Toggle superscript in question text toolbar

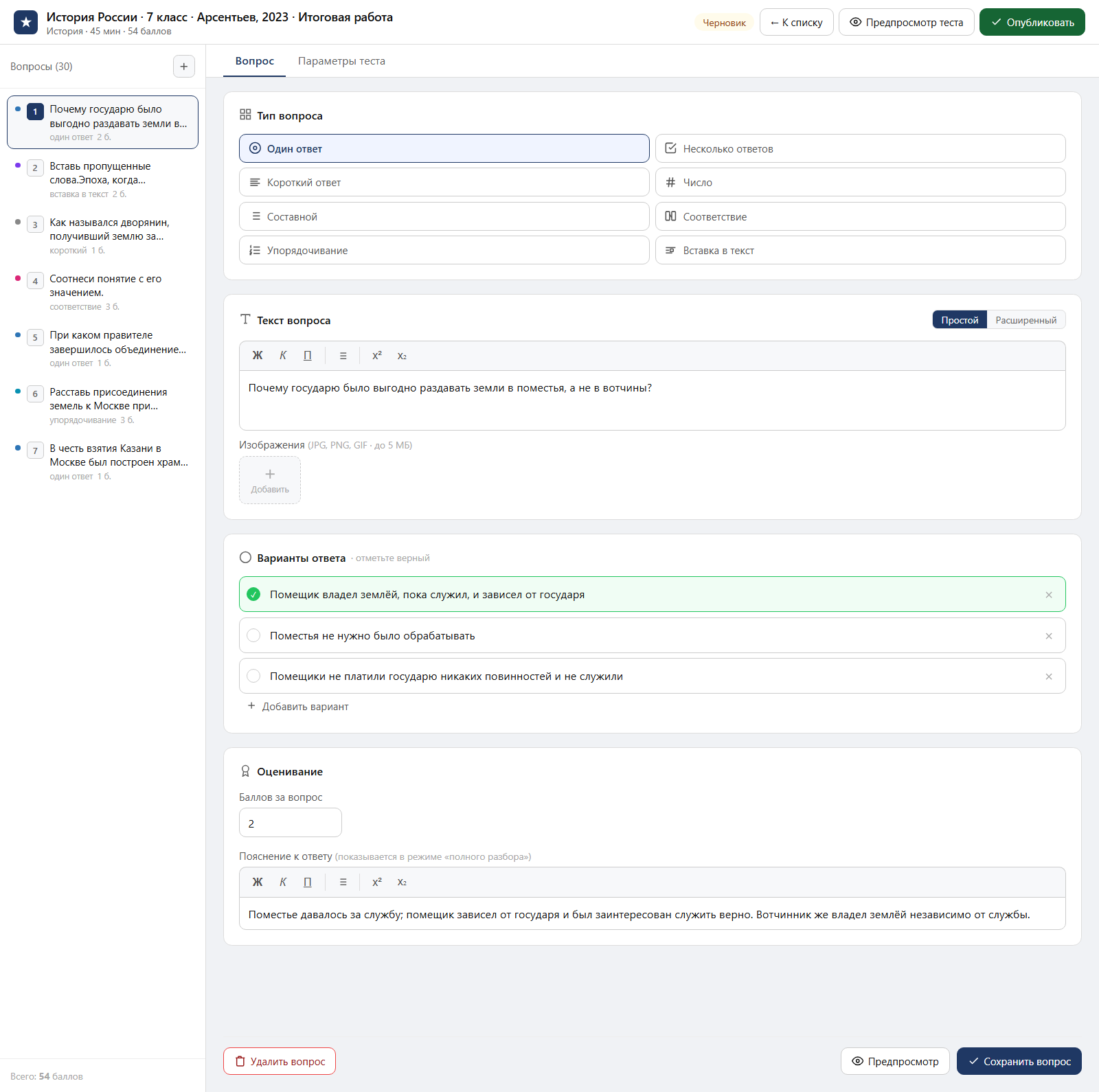377,356
